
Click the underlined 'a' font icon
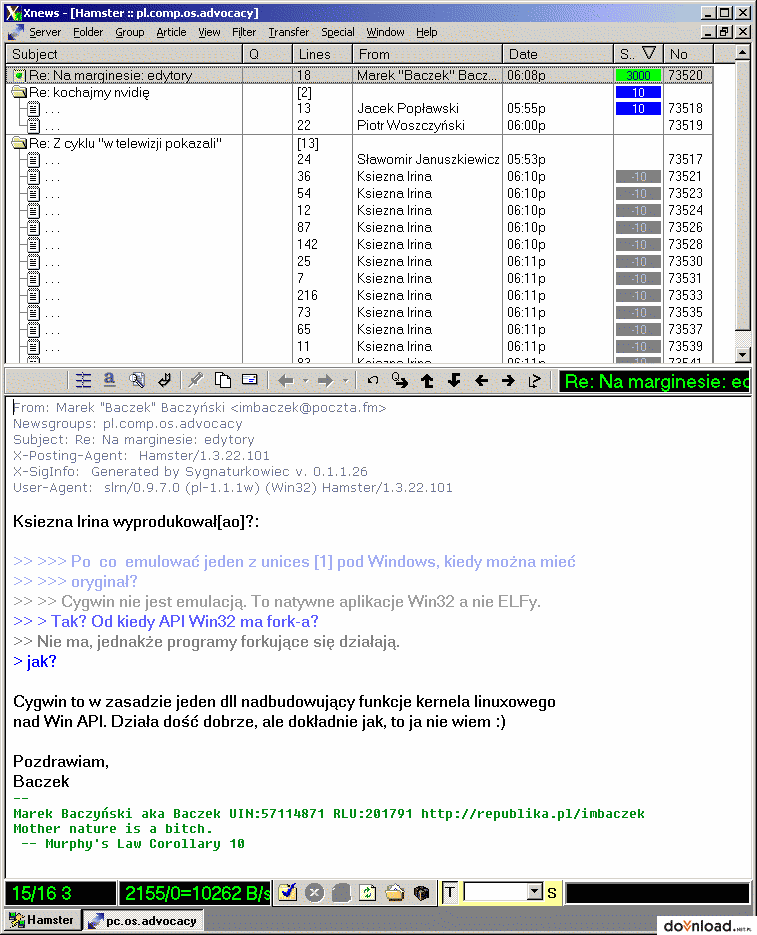point(109,380)
